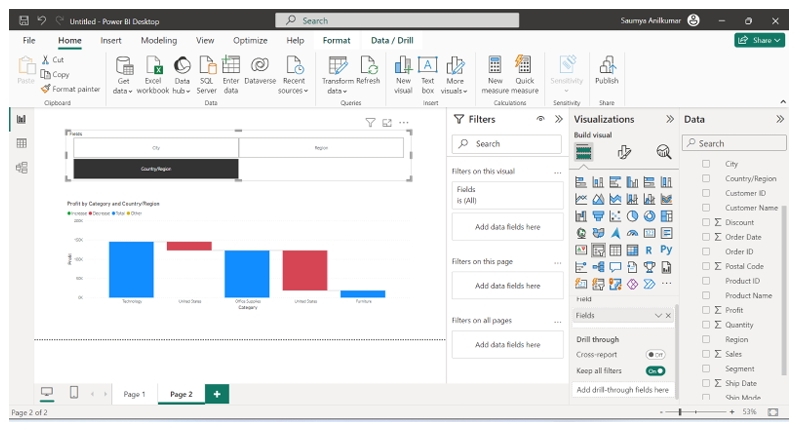Viewport: 799px width, 442px height.
Task: Open the Modeling ribbon tab
Action: 159,40
